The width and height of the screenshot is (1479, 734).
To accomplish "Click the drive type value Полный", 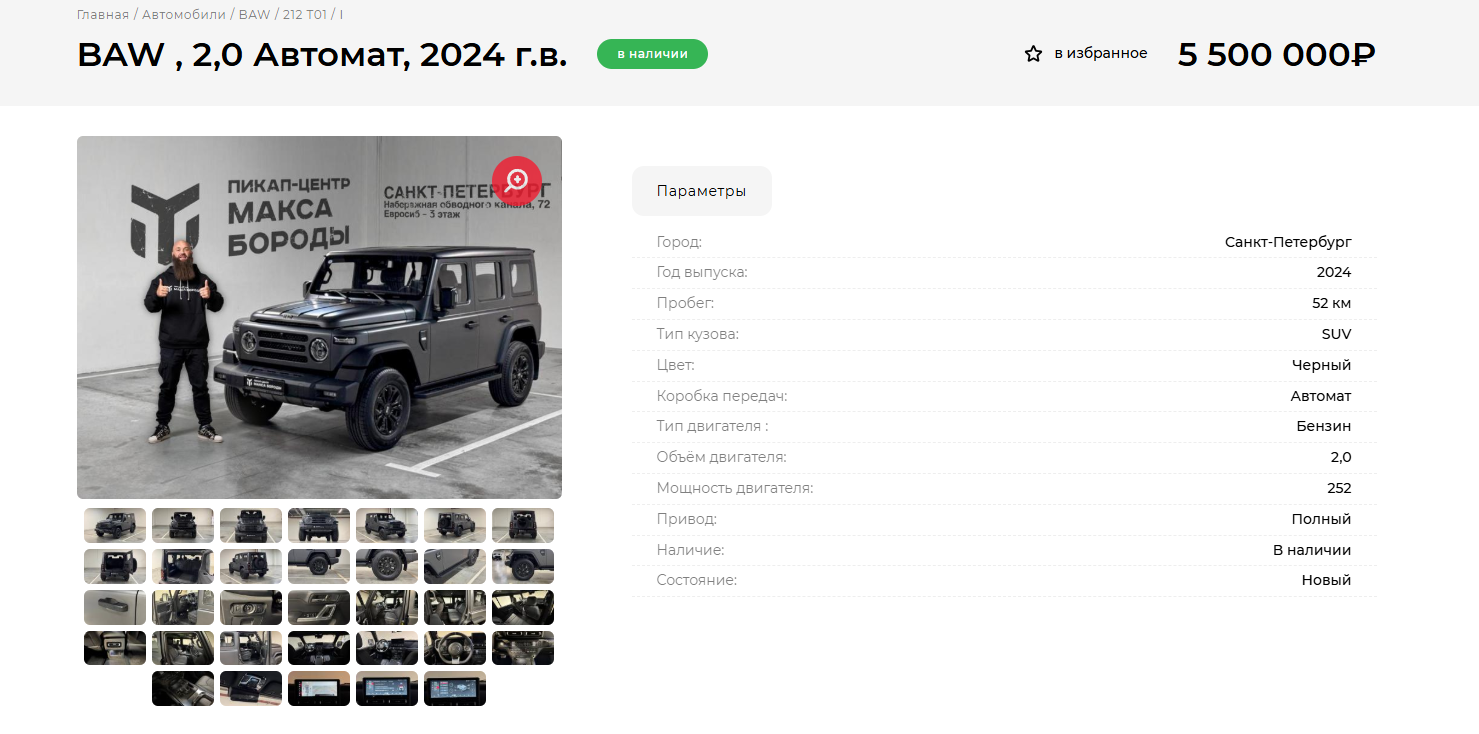I will (x=1321, y=519).
